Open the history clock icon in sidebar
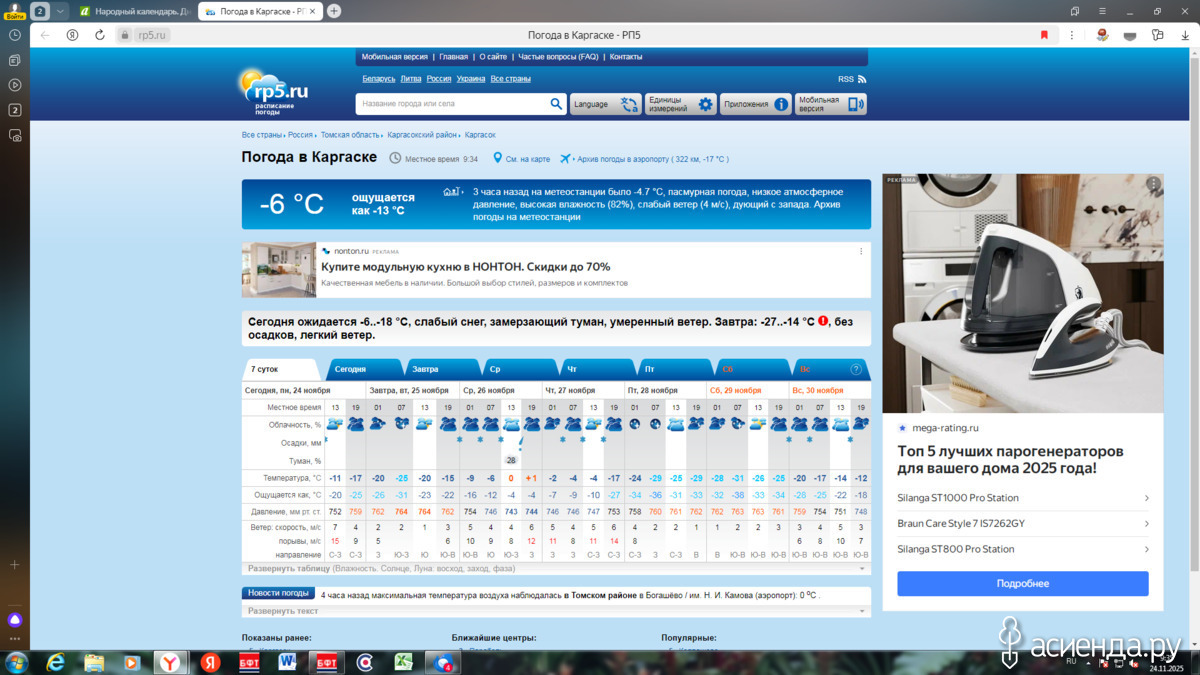Image resolution: width=1200 pixels, height=675 pixels. coord(15,35)
